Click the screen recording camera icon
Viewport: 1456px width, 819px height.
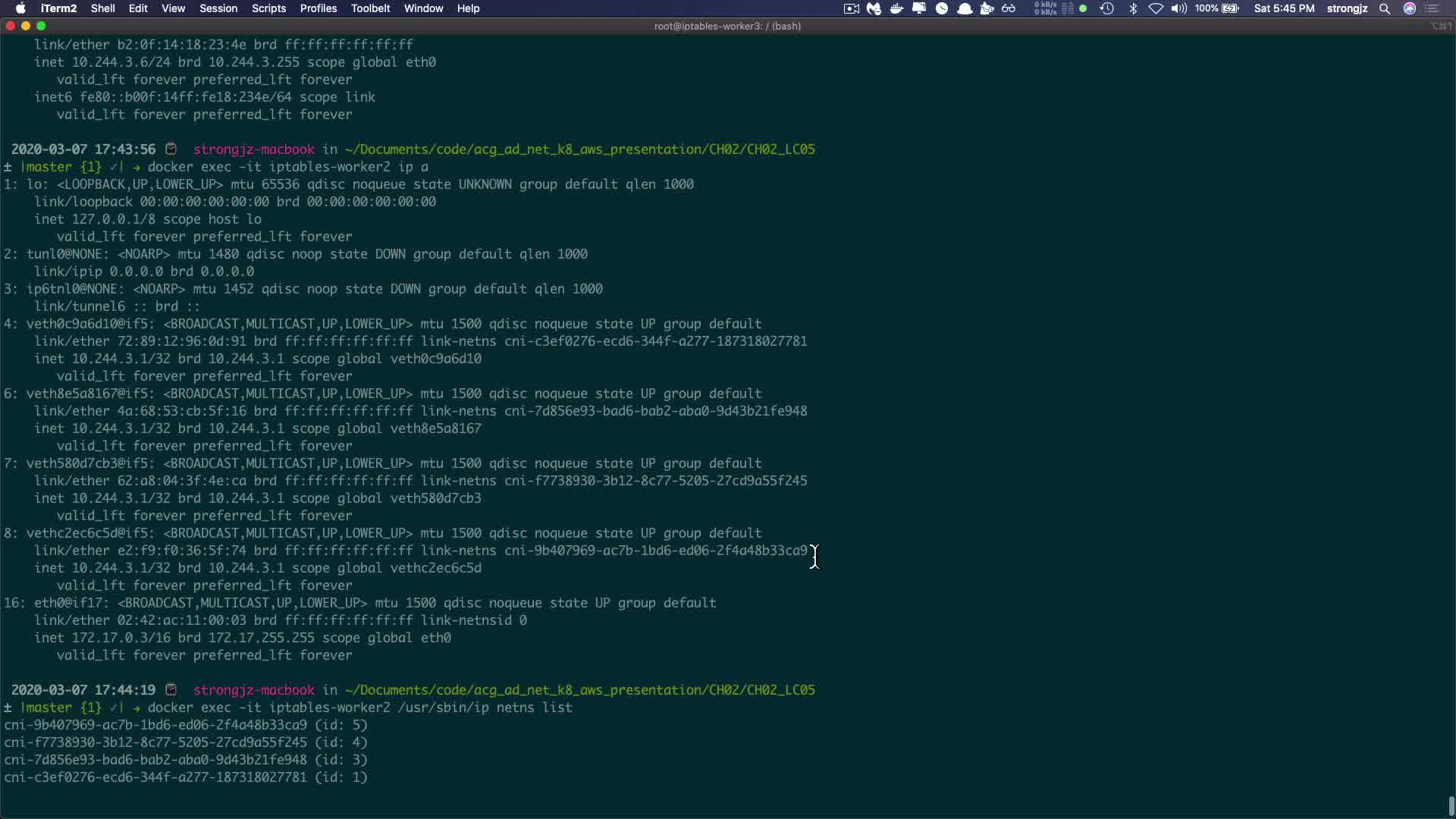pyautogui.click(x=852, y=8)
